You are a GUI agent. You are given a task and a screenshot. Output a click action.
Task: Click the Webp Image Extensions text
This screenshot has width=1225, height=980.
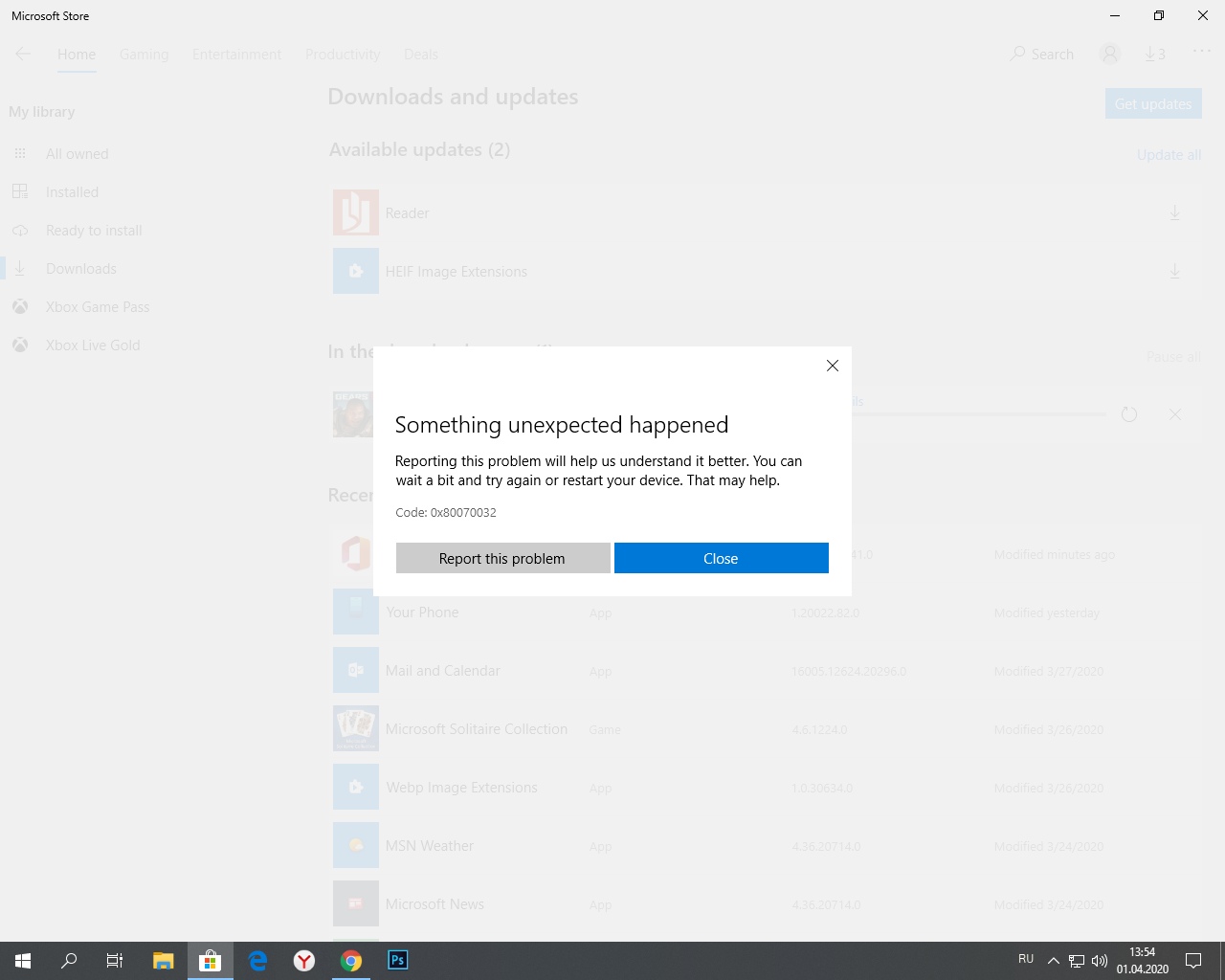[x=461, y=788]
